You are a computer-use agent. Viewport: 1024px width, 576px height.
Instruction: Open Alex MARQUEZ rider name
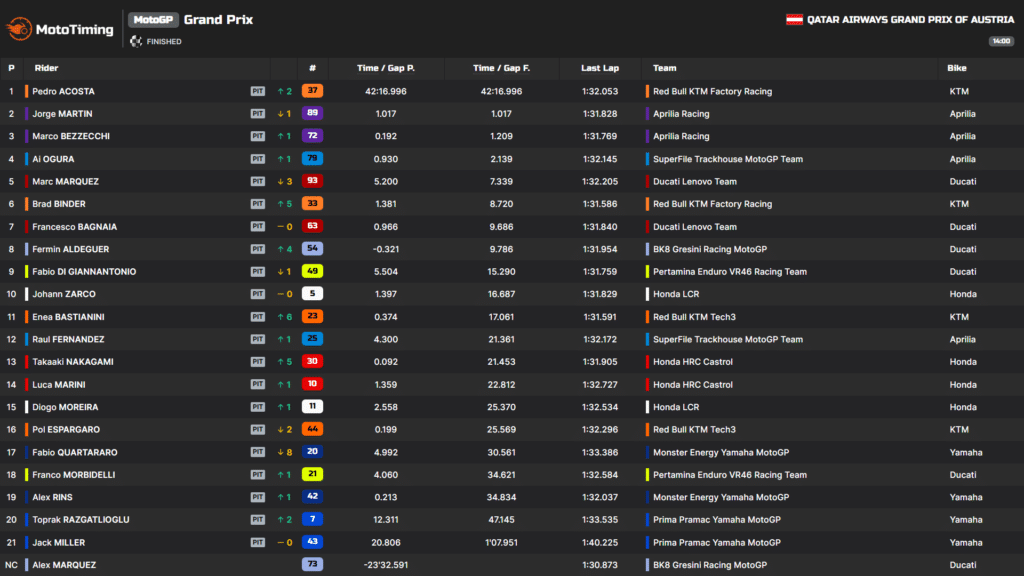[x=64, y=565]
